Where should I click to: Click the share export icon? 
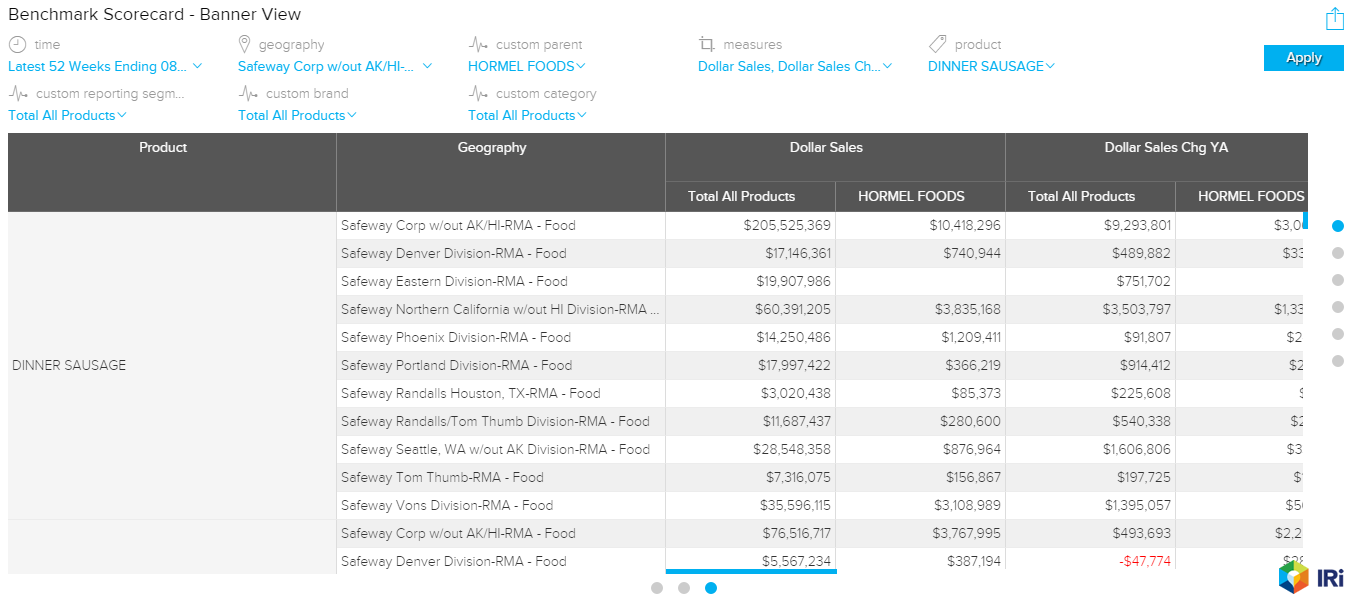(x=1334, y=19)
